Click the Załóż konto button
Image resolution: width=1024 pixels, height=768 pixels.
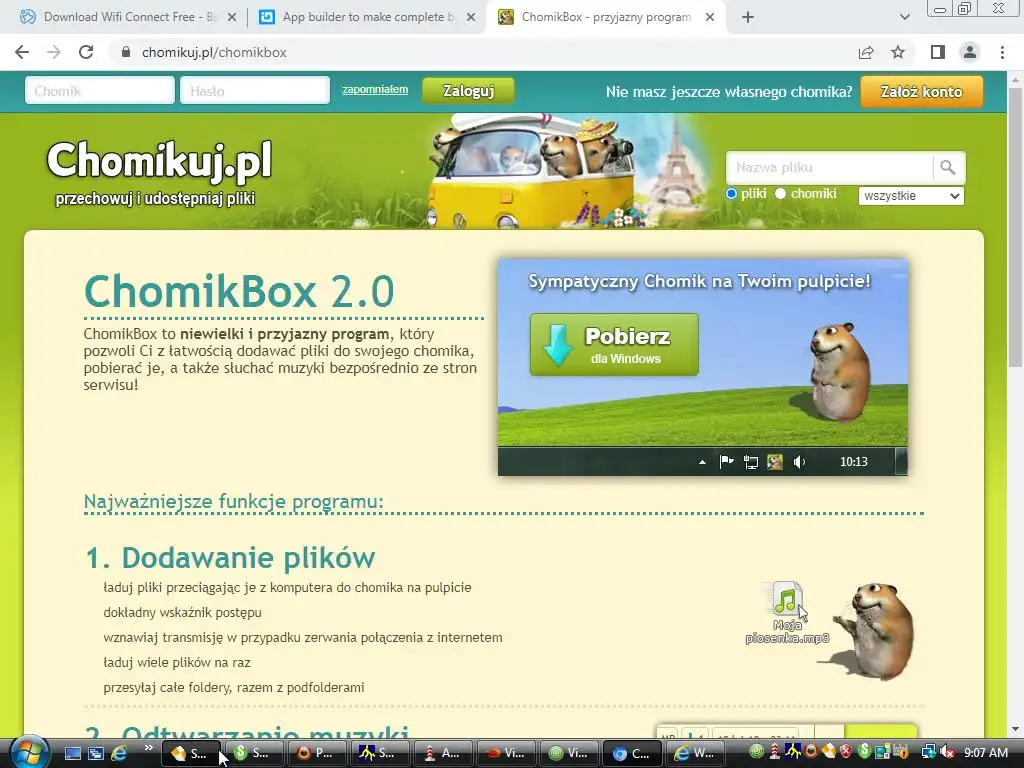921,91
